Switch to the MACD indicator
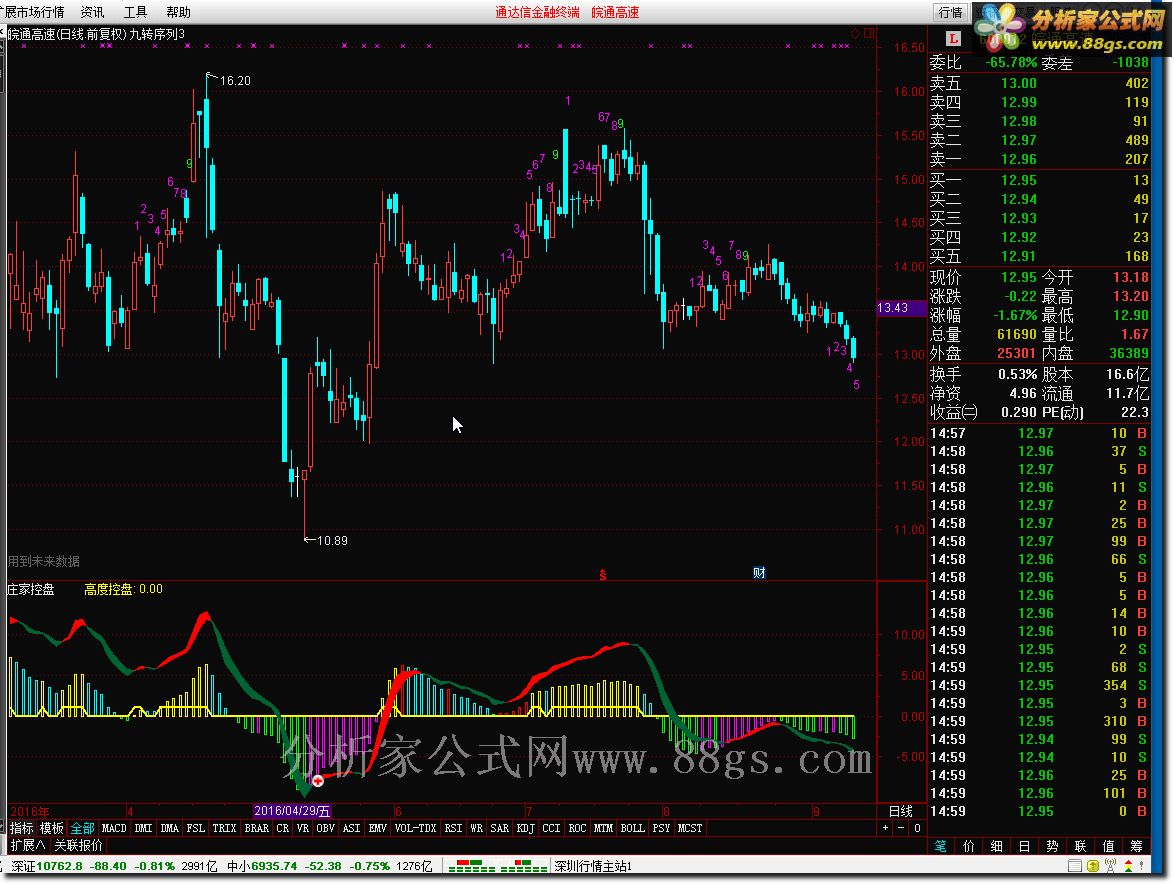This screenshot has width=1174, height=884. [114, 828]
